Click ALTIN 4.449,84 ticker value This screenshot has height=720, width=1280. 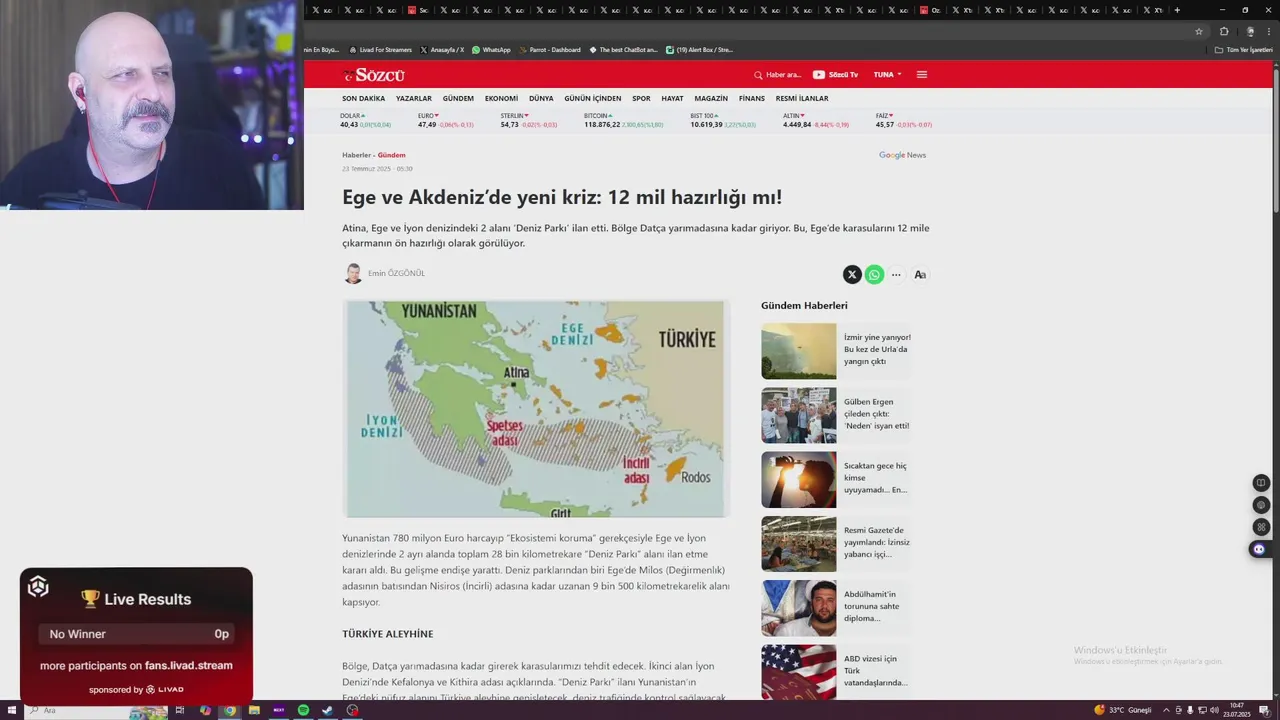click(797, 124)
